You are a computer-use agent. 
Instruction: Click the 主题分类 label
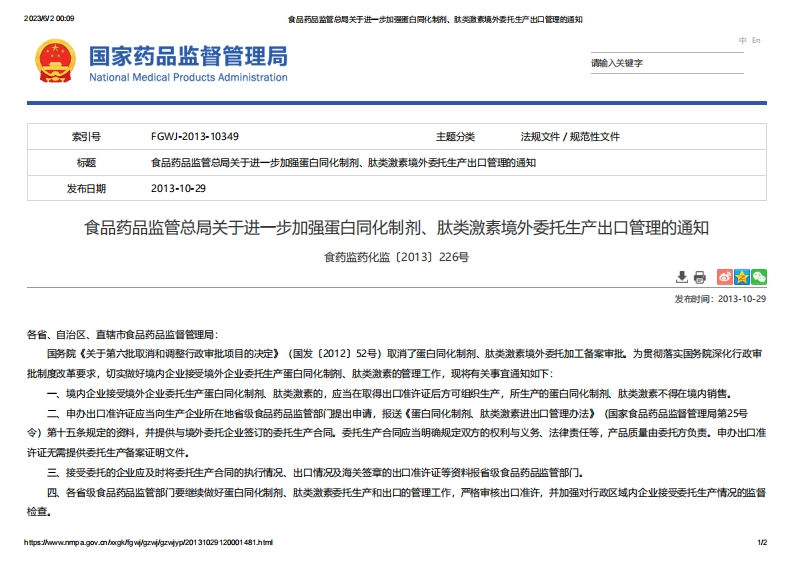click(455, 137)
